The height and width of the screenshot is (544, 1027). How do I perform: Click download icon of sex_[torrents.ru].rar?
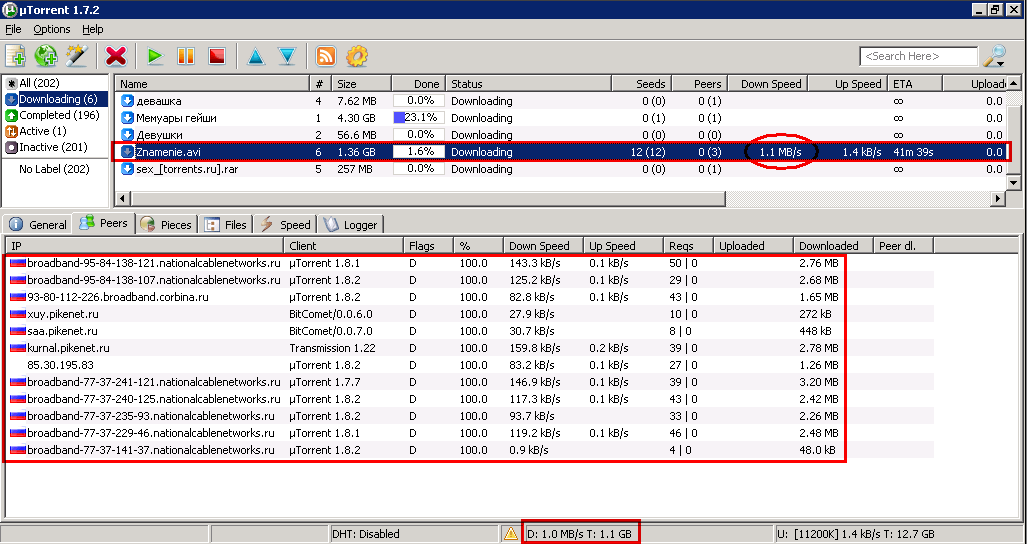(x=127, y=170)
